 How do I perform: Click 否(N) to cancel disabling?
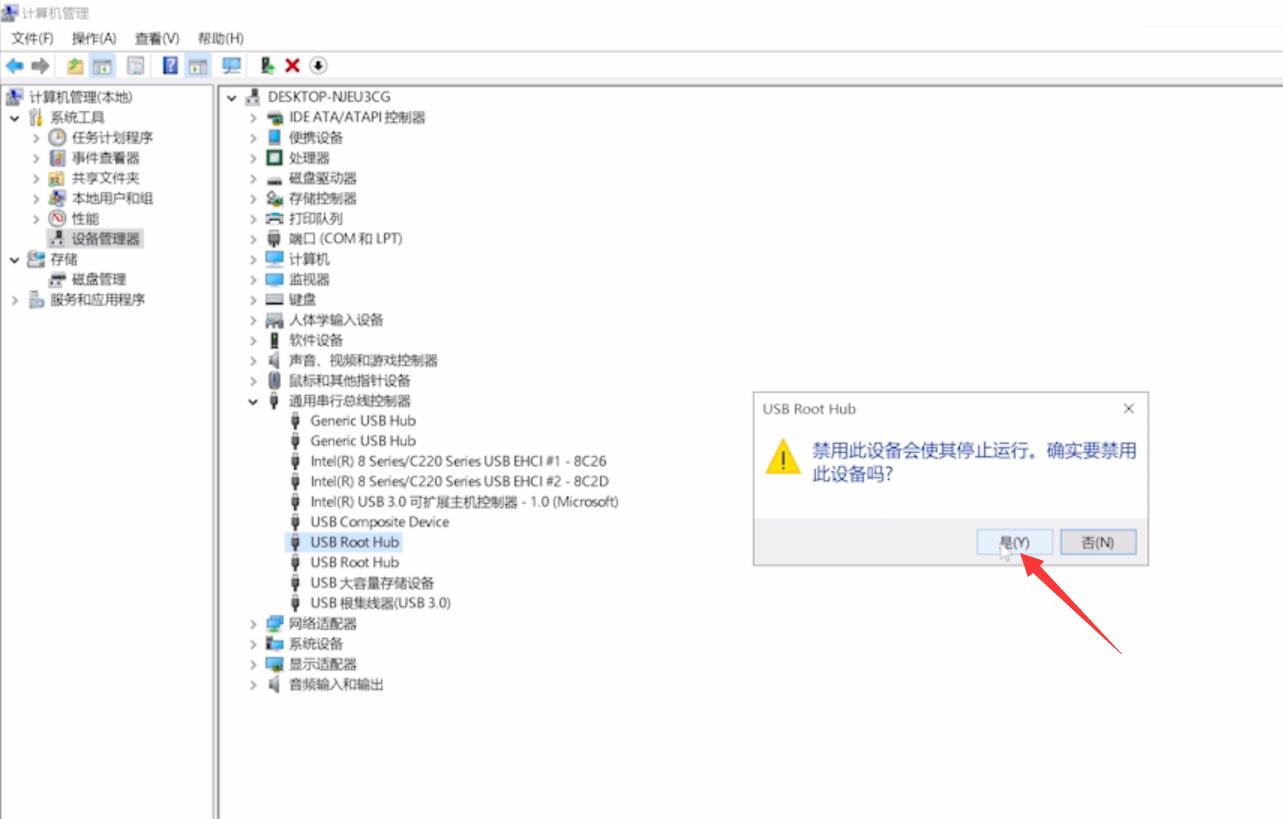coord(1098,541)
